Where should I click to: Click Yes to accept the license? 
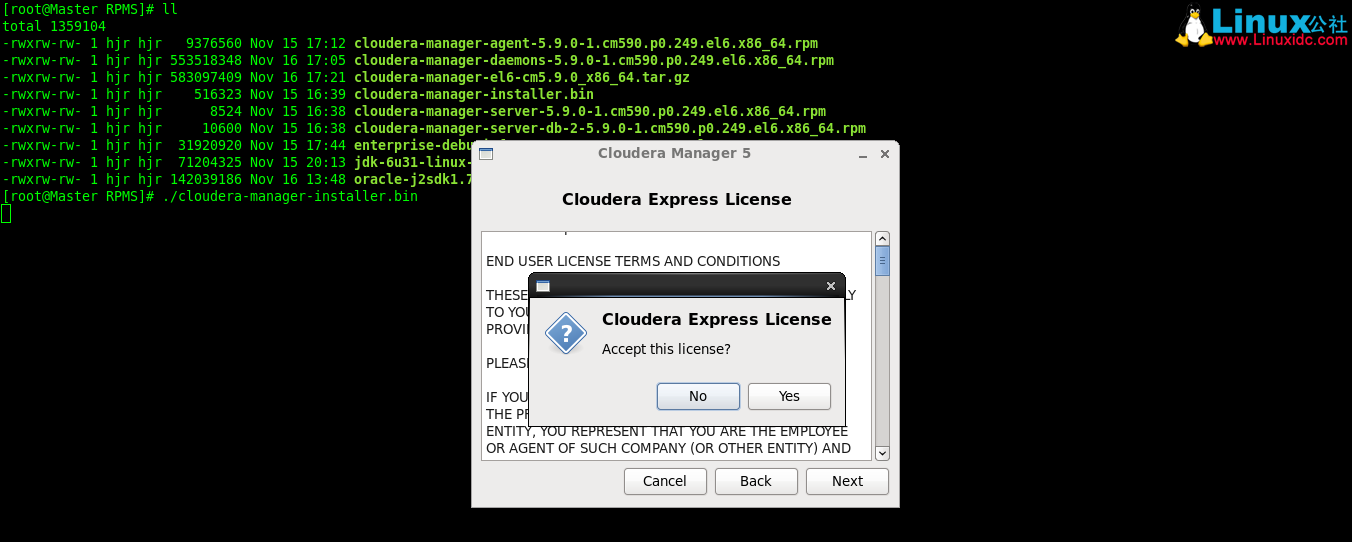coord(789,396)
